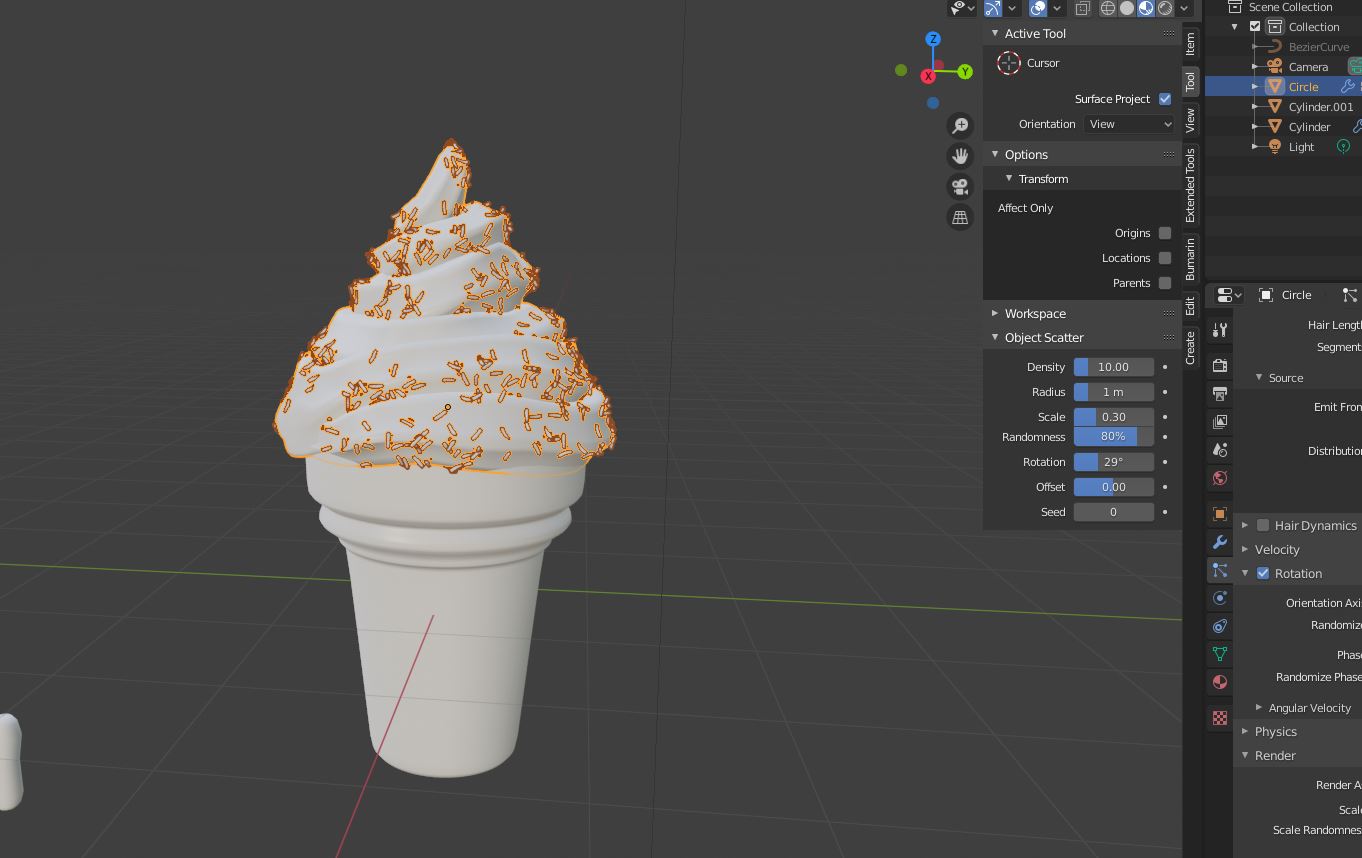
Task: Collapse the Options panel
Action: tap(995, 154)
